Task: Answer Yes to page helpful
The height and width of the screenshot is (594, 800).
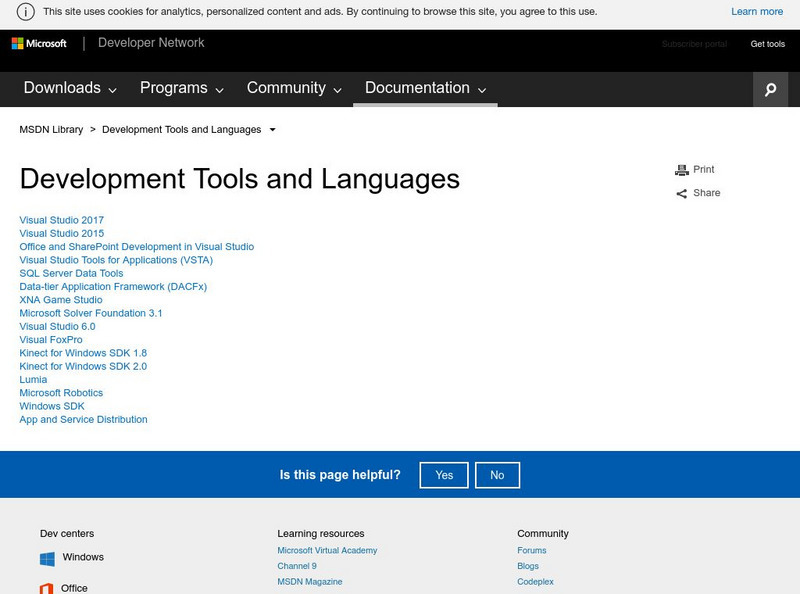Action: [x=444, y=475]
